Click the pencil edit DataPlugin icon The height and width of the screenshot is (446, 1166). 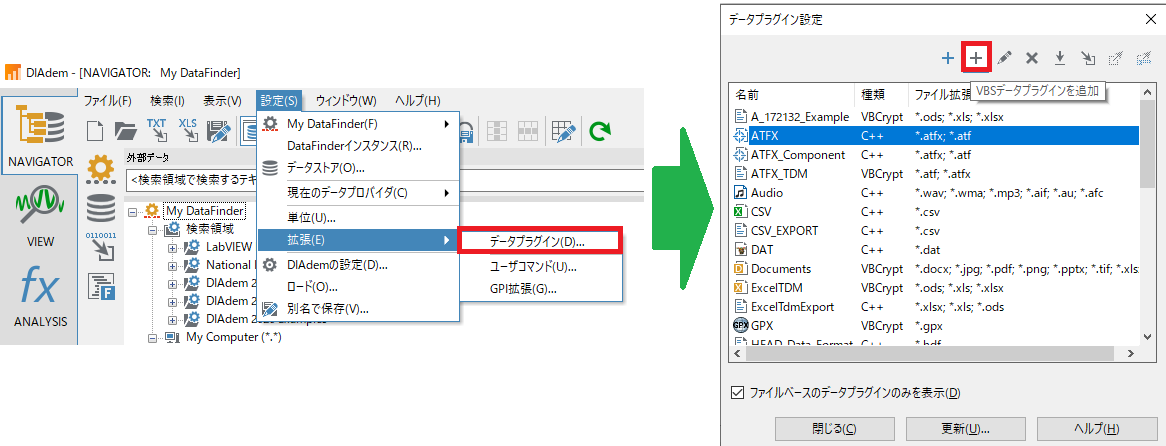1004,57
